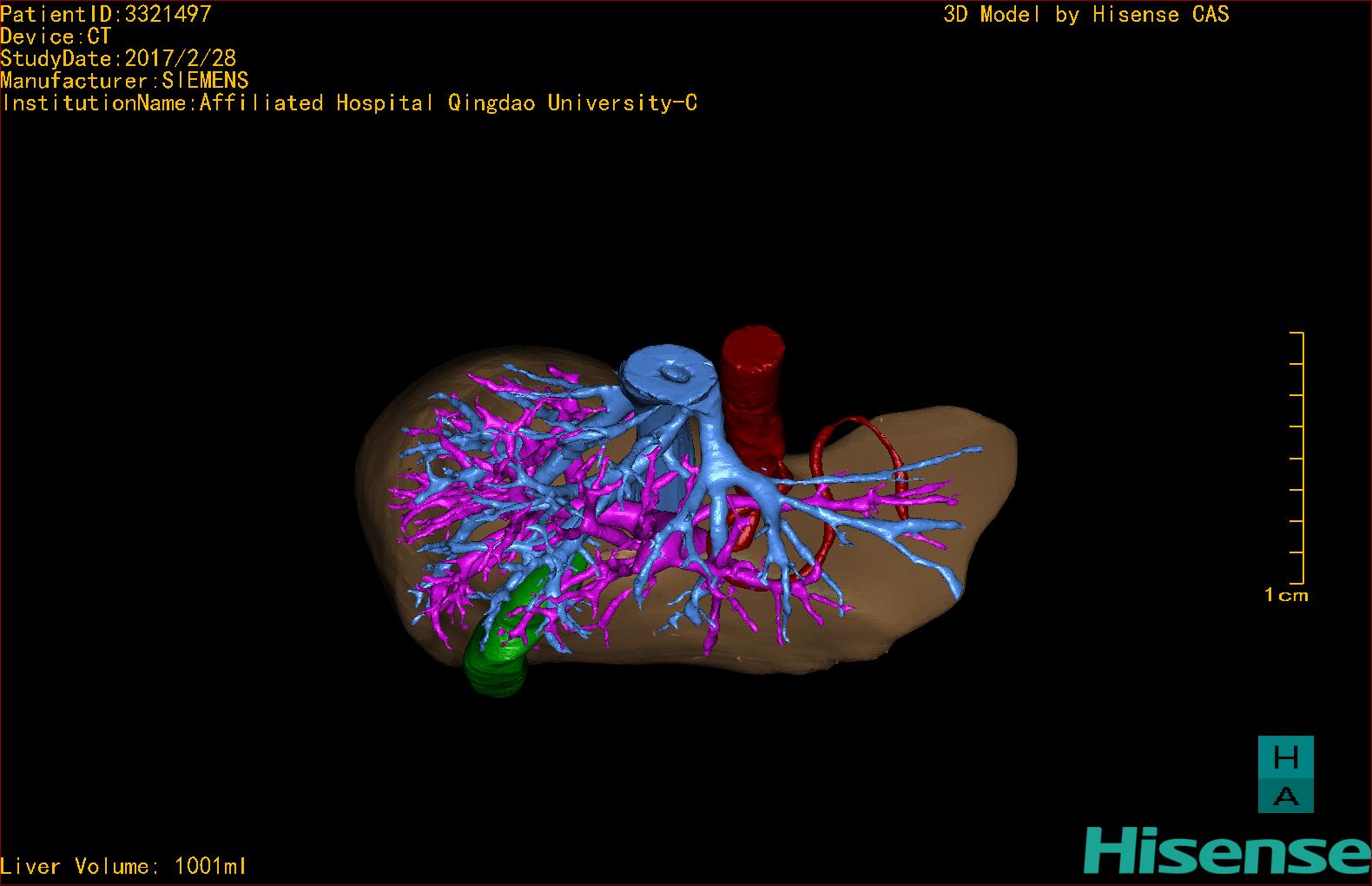Viewport: 1372px width, 886px height.
Task: Click the yellow scale ruler
Action: tap(1297, 458)
